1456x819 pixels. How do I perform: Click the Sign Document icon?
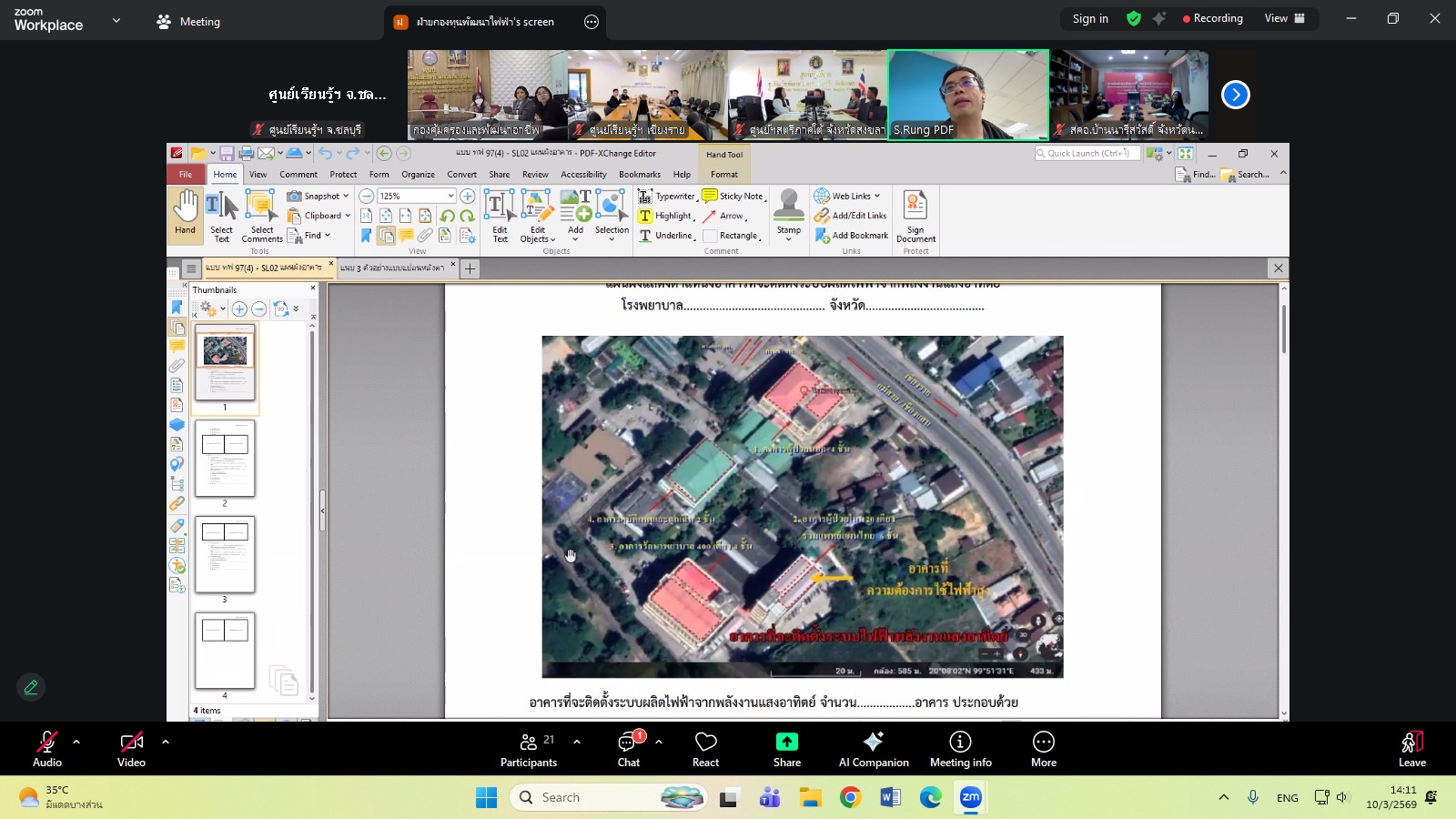[915, 215]
